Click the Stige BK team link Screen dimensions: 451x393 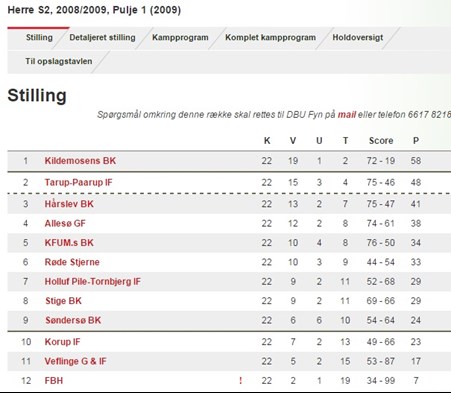click(x=63, y=301)
